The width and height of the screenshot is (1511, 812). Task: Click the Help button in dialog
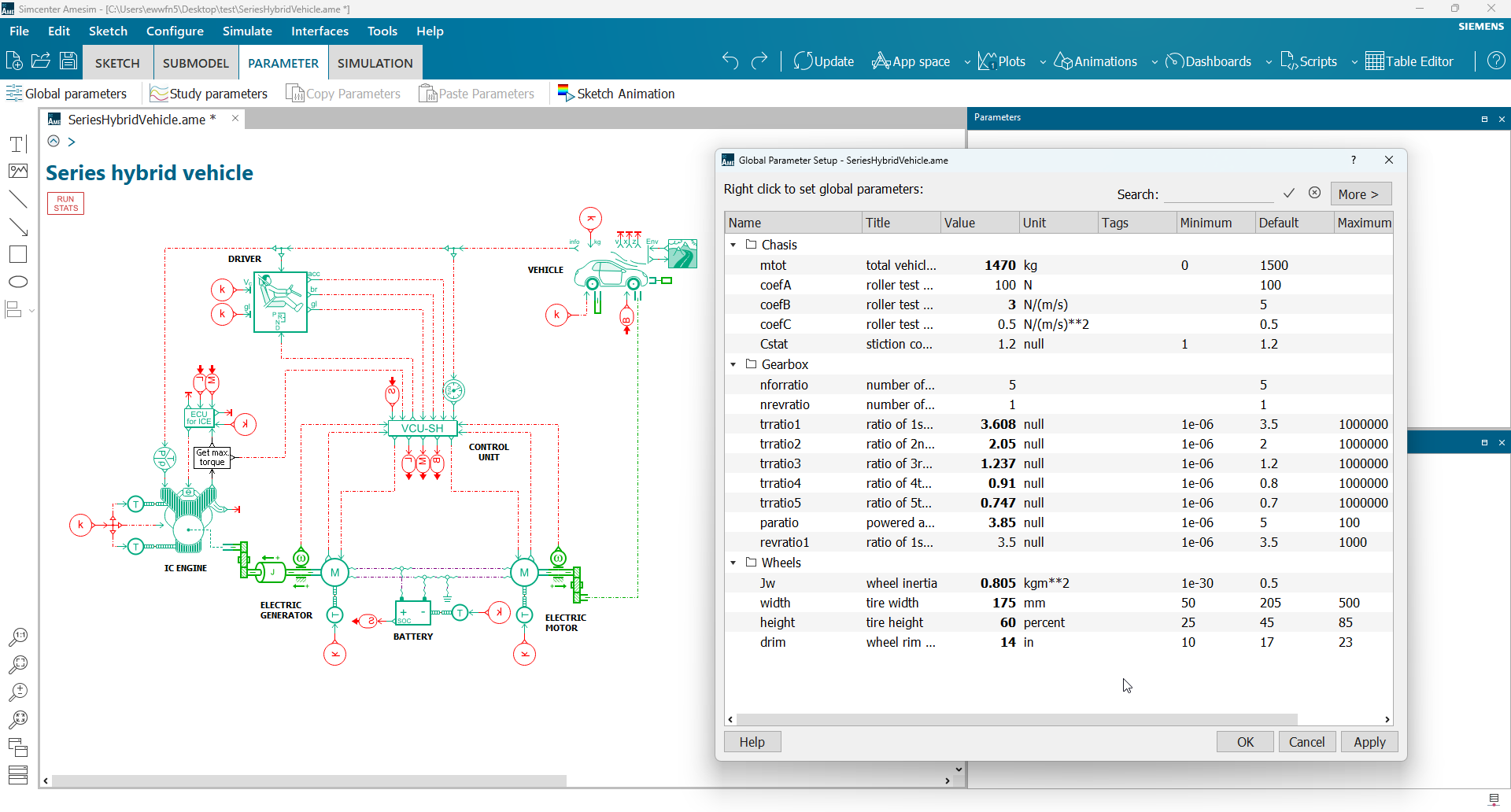pos(752,742)
